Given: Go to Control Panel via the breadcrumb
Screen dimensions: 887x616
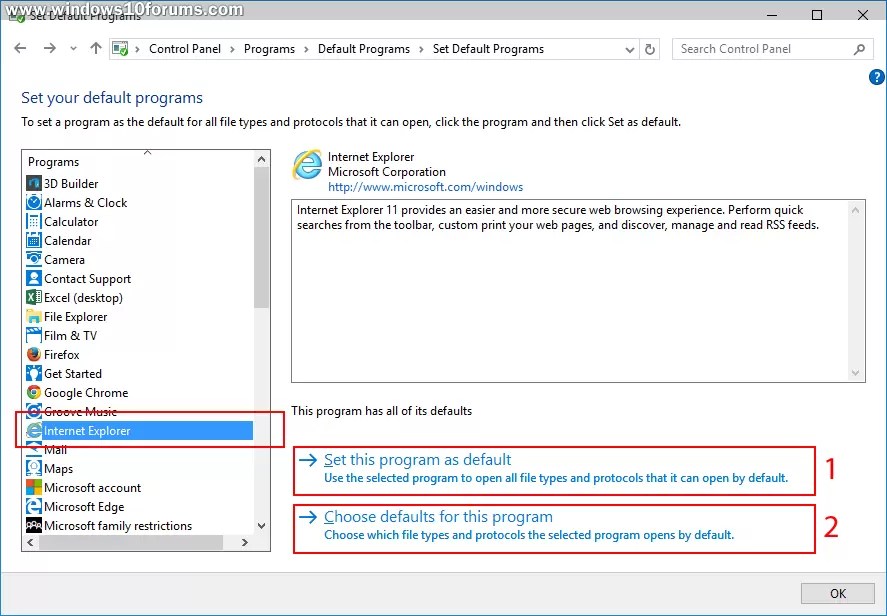Looking at the screenshot, I should 185,48.
